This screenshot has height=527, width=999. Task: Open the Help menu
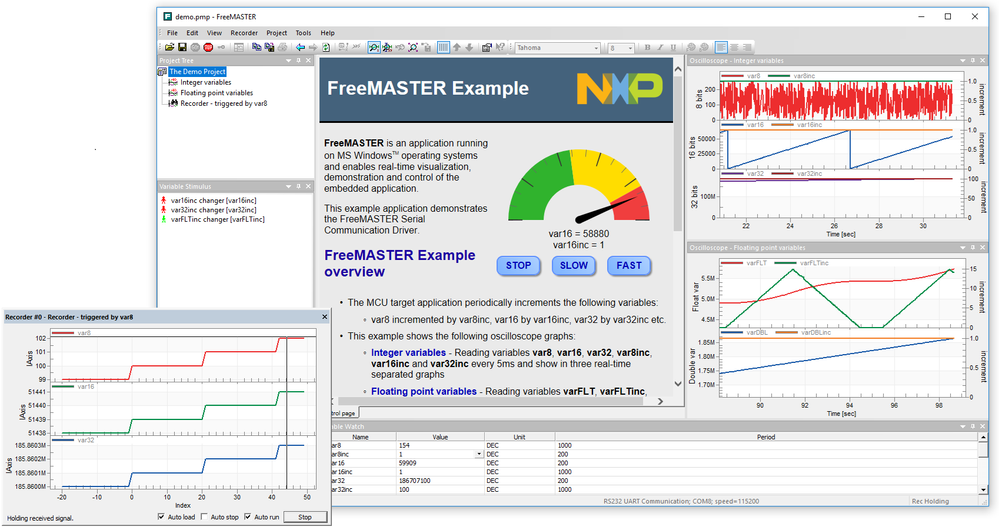(x=327, y=33)
